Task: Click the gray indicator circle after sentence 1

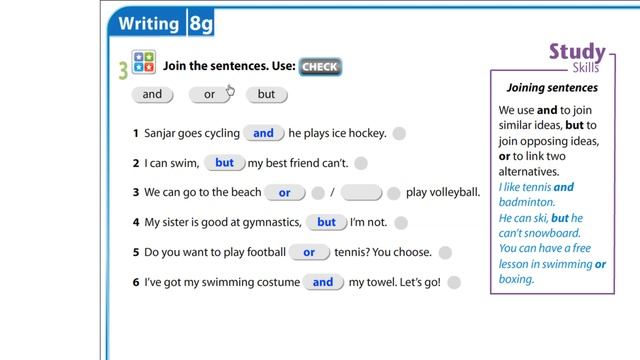Action: coord(399,133)
